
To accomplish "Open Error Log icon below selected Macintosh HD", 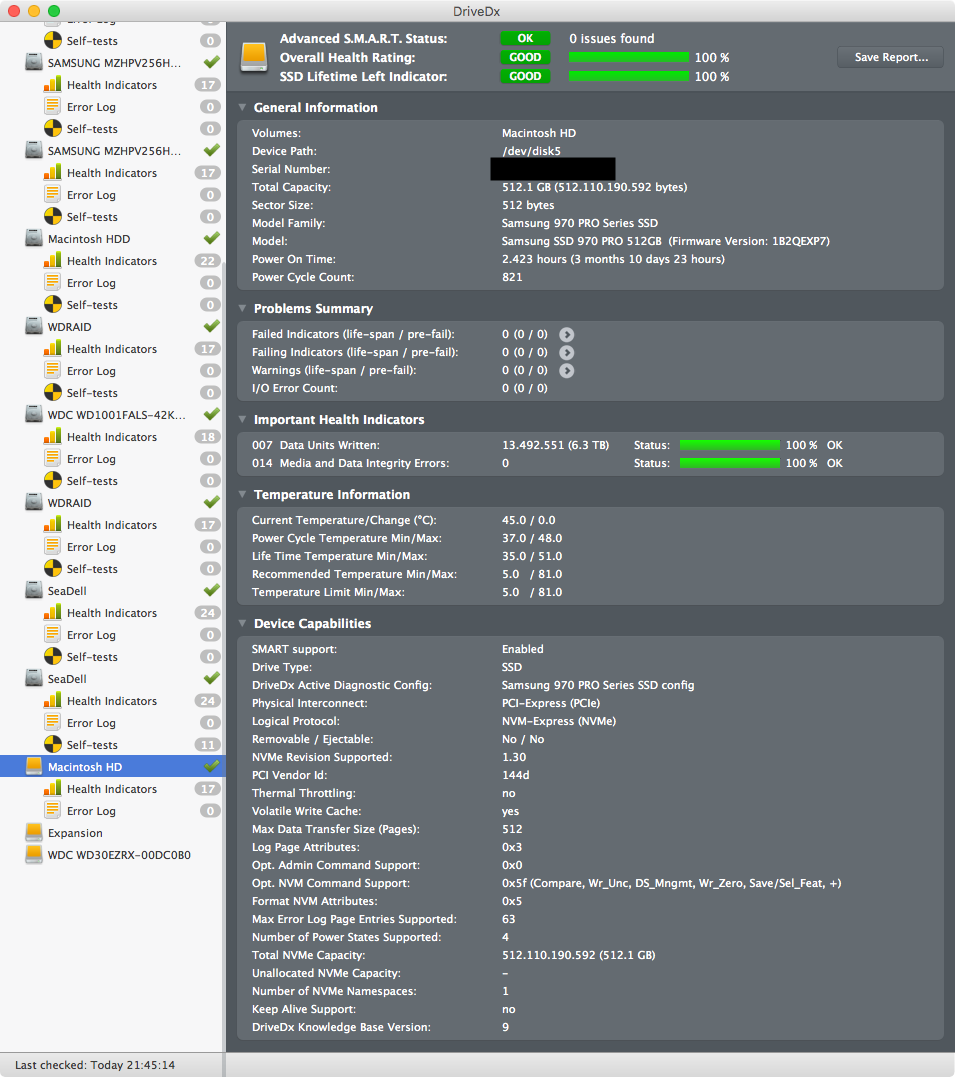I will tap(53, 810).
